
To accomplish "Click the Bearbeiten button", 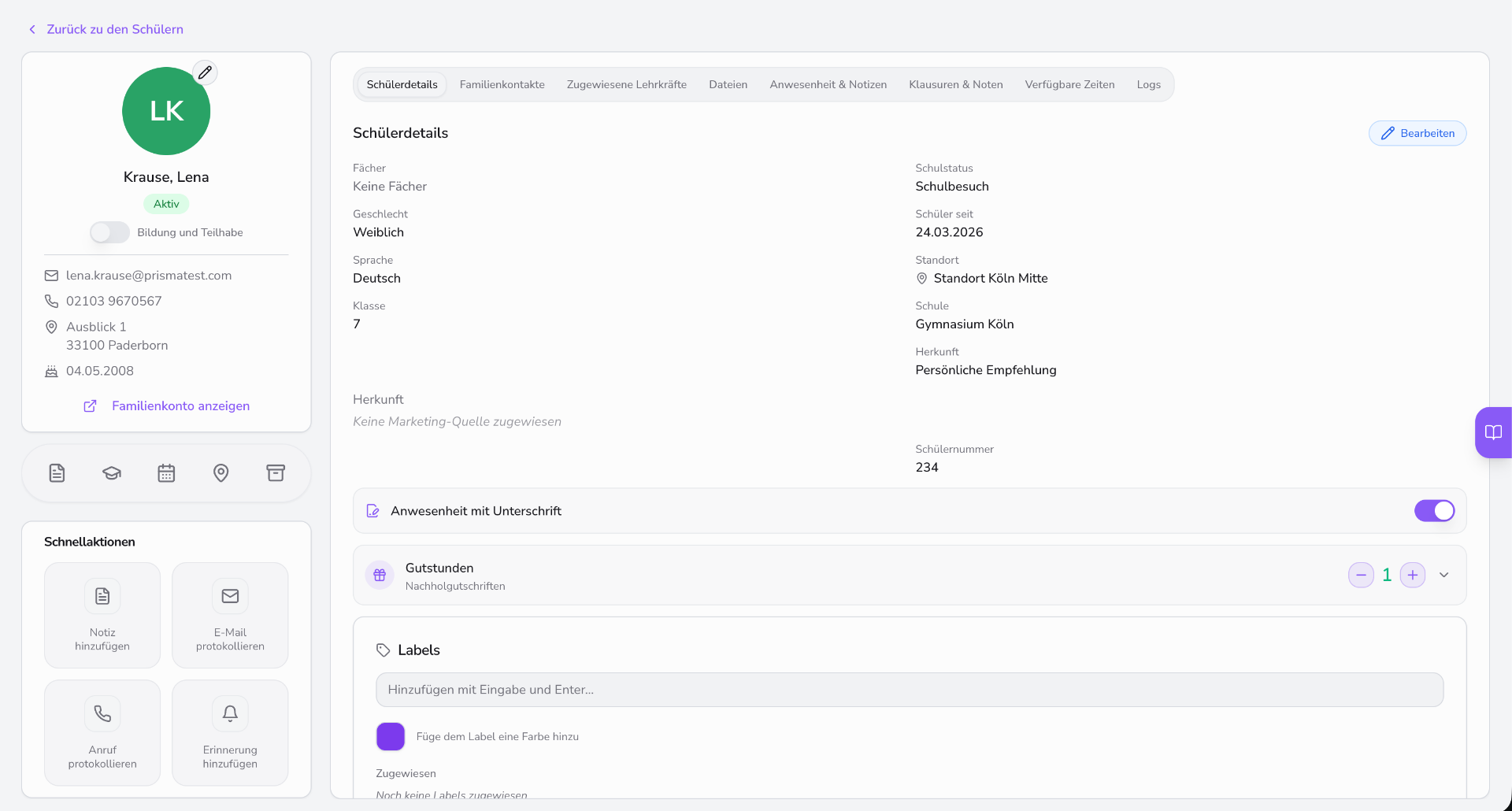I will pos(1417,133).
